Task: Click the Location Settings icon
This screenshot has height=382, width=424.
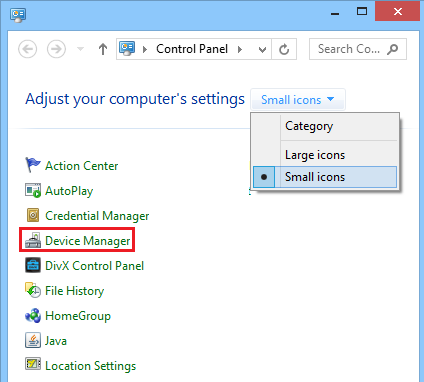Action: coord(33,364)
